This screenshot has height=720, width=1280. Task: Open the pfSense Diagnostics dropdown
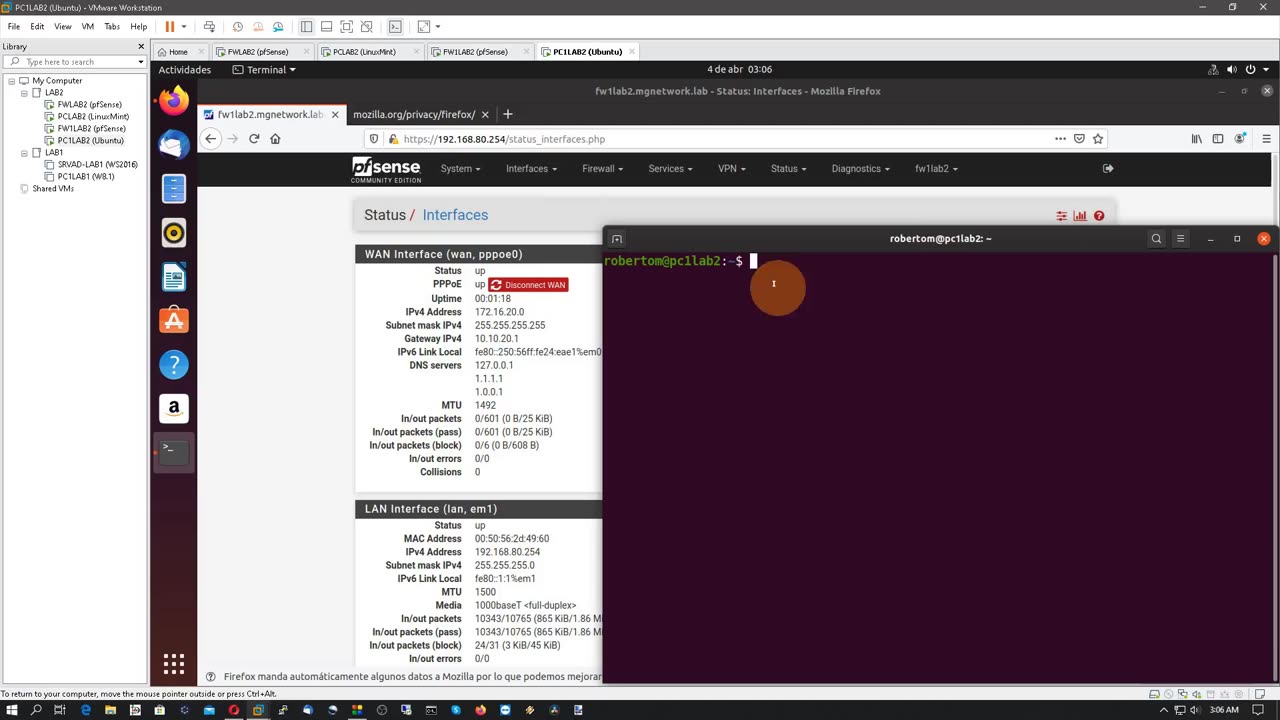[x=860, y=169]
